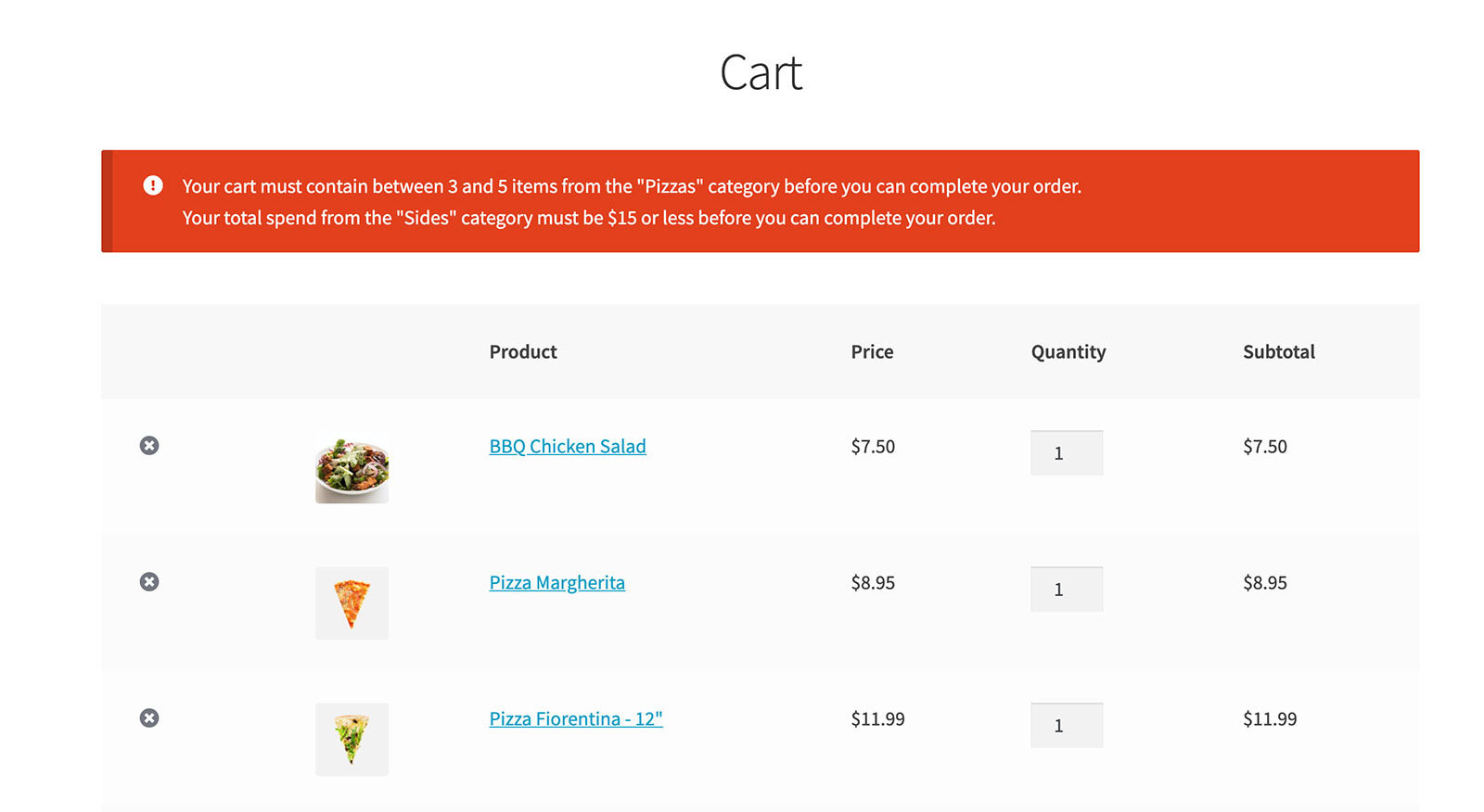Click the Cart page heading
The image size is (1484, 812).
761,73
